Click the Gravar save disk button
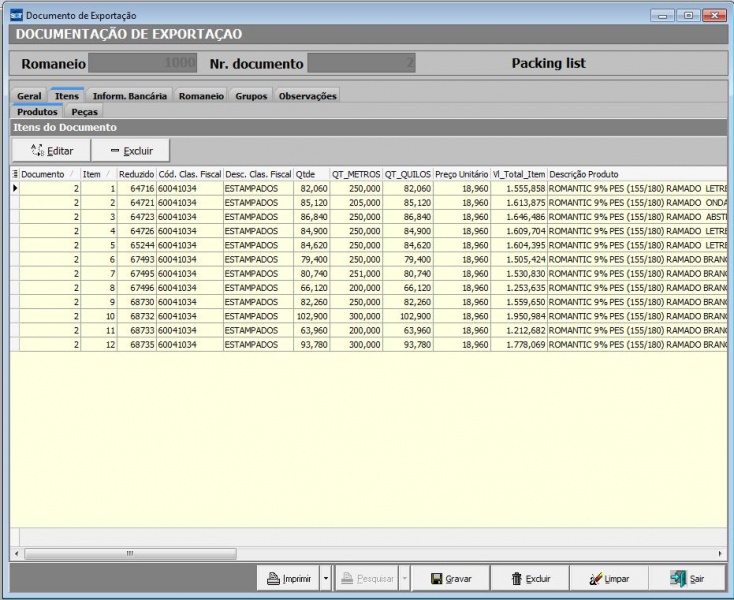This screenshot has height=600, width=734. [x=450, y=578]
